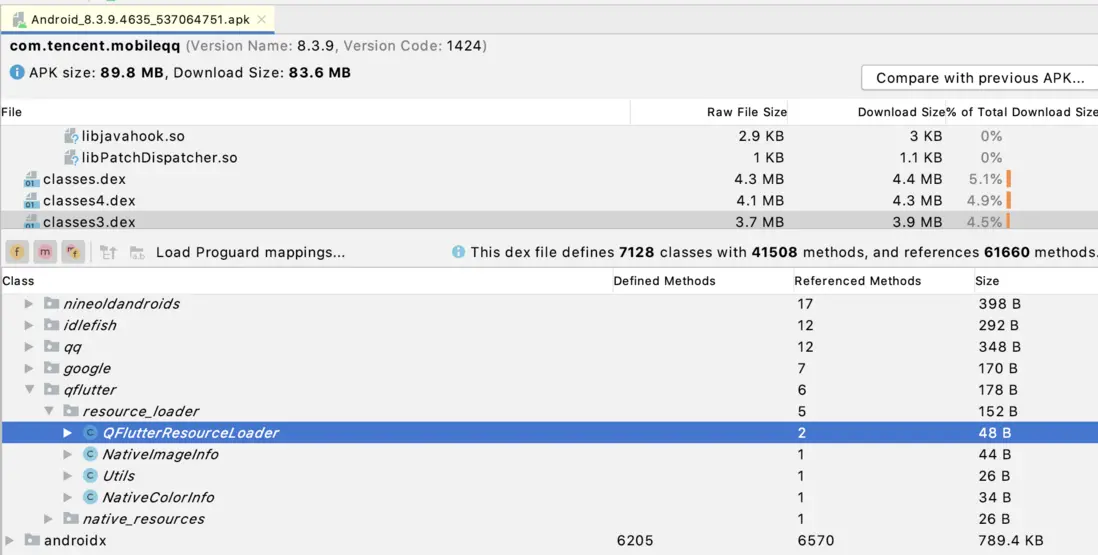1098x555 pixels.
Task: Sort by Class column header
Action: pyautogui.click(x=306, y=281)
